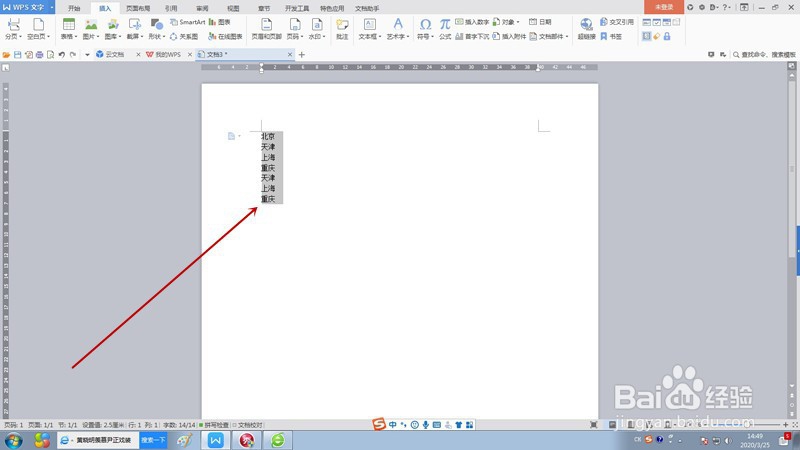This screenshot has height=450, width=800.
Task: Add a new document tab with plus
Action: 302,55
